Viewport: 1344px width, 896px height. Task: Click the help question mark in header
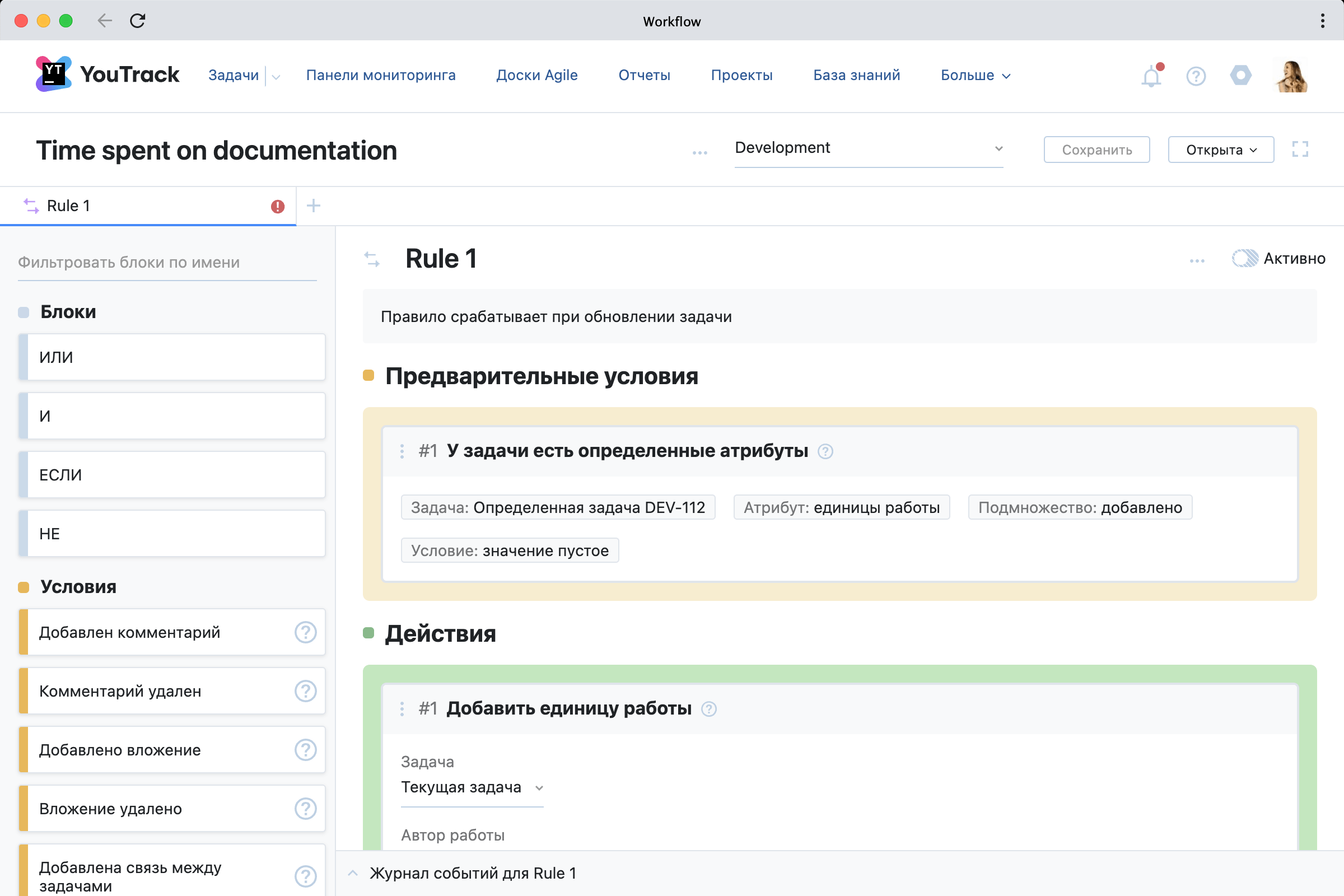pos(1196,76)
